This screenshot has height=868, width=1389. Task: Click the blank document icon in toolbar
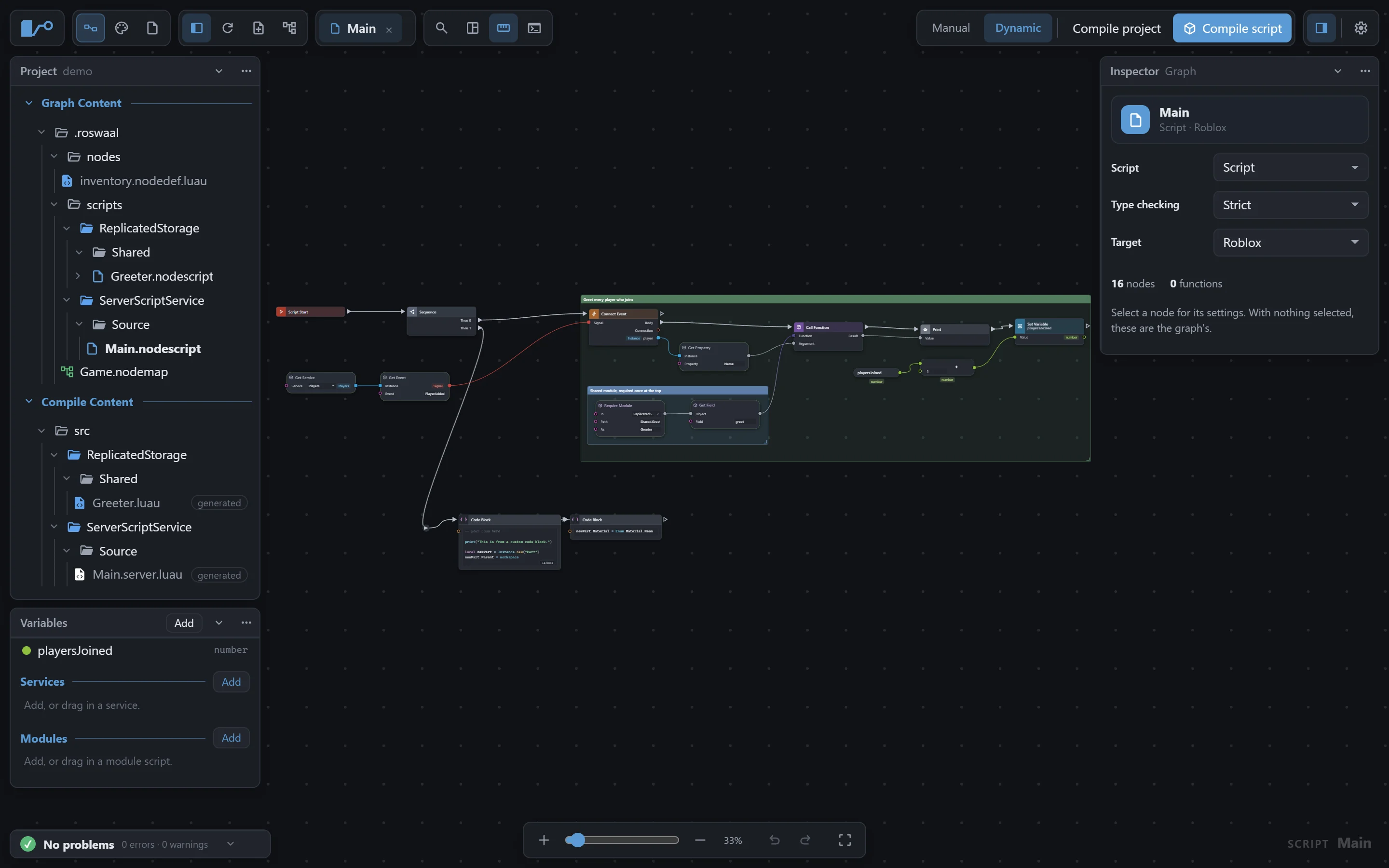pos(152,27)
